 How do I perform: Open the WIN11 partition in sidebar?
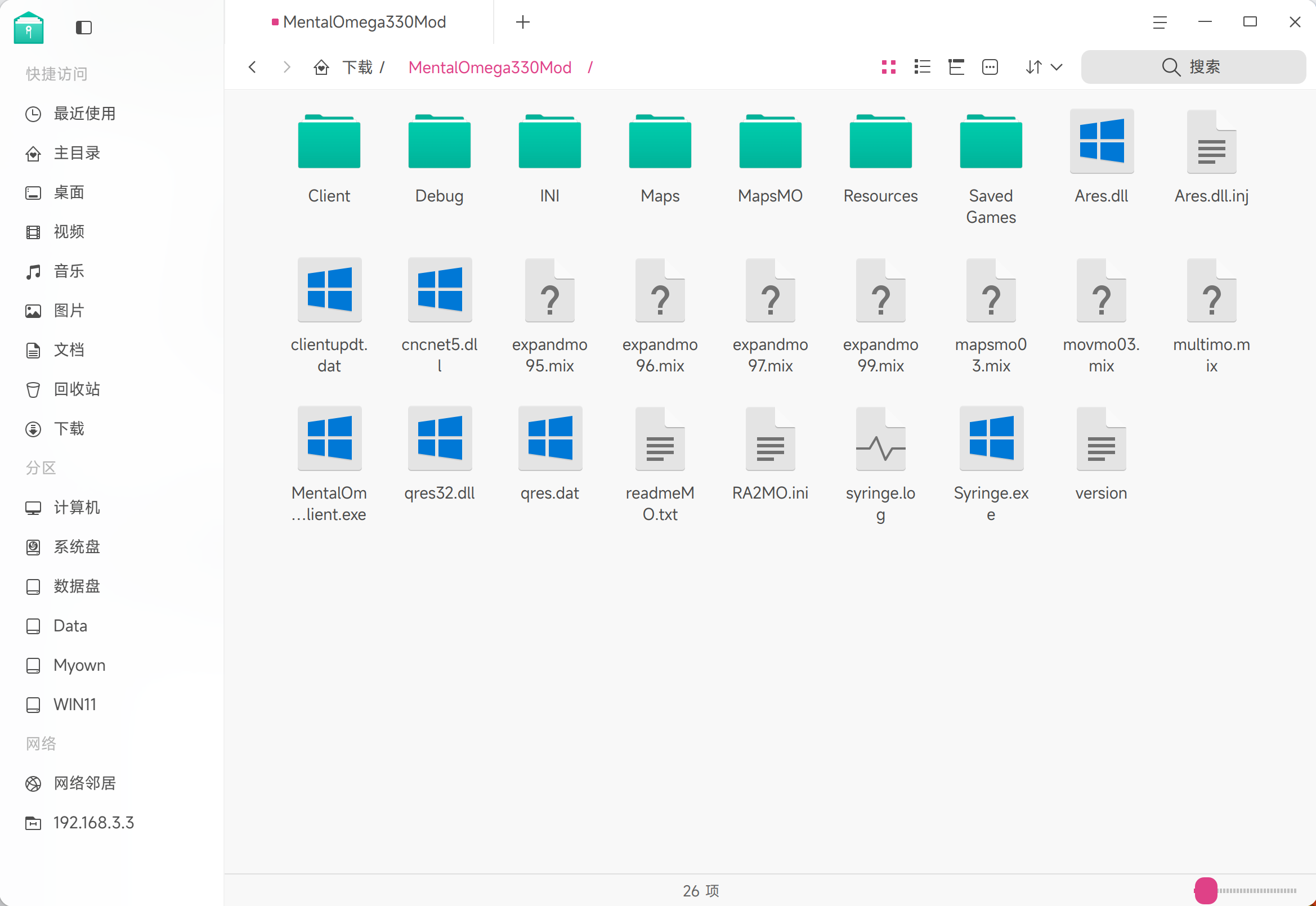tap(74, 705)
